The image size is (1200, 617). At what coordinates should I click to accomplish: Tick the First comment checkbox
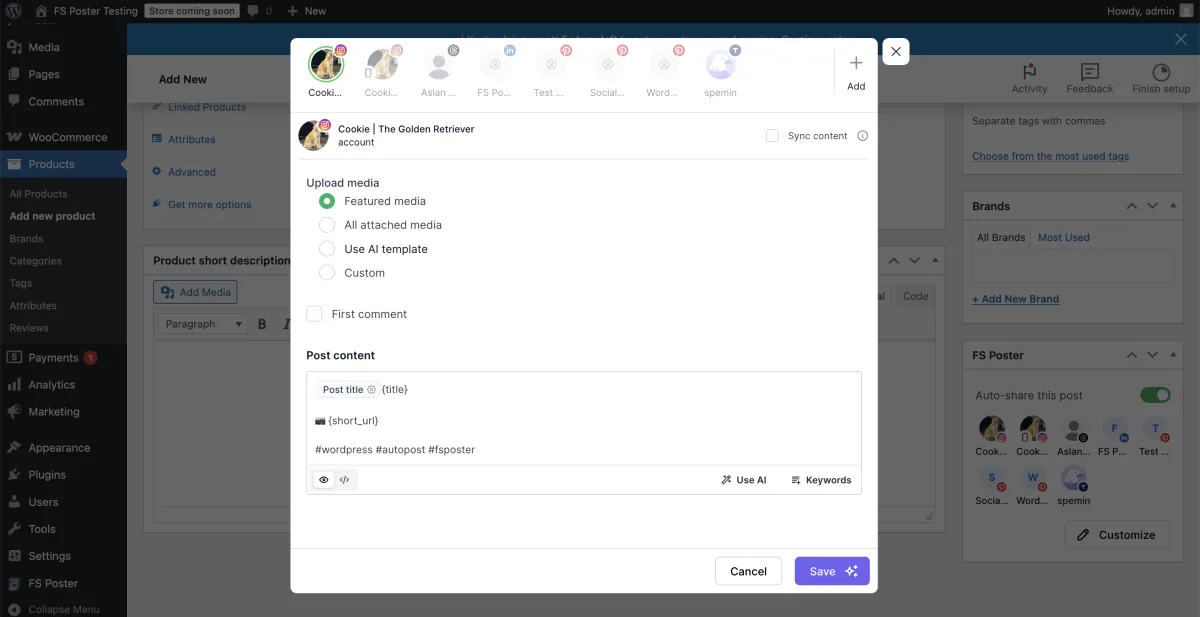pos(314,314)
